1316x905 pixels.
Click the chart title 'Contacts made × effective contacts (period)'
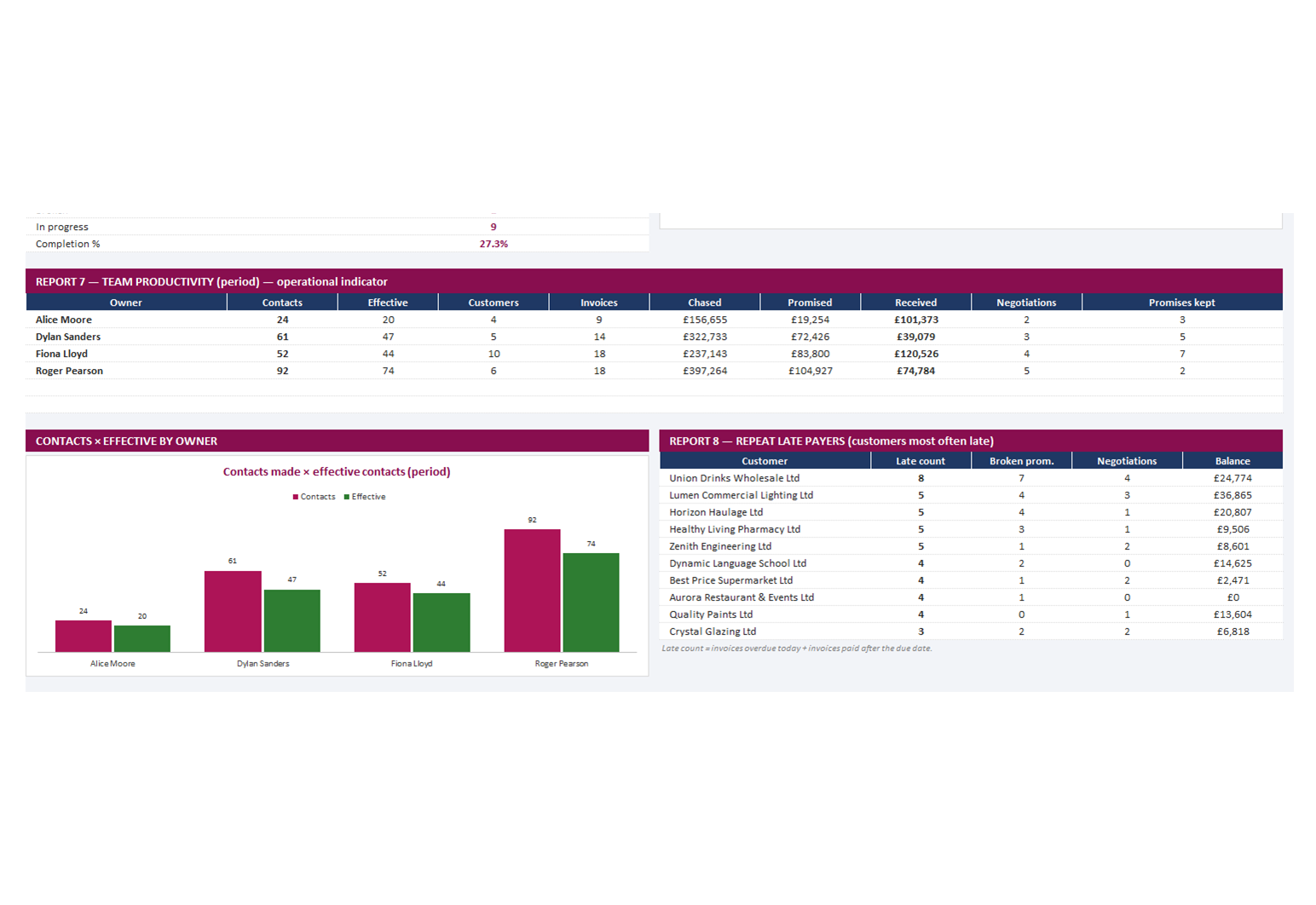click(x=337, y=471)
